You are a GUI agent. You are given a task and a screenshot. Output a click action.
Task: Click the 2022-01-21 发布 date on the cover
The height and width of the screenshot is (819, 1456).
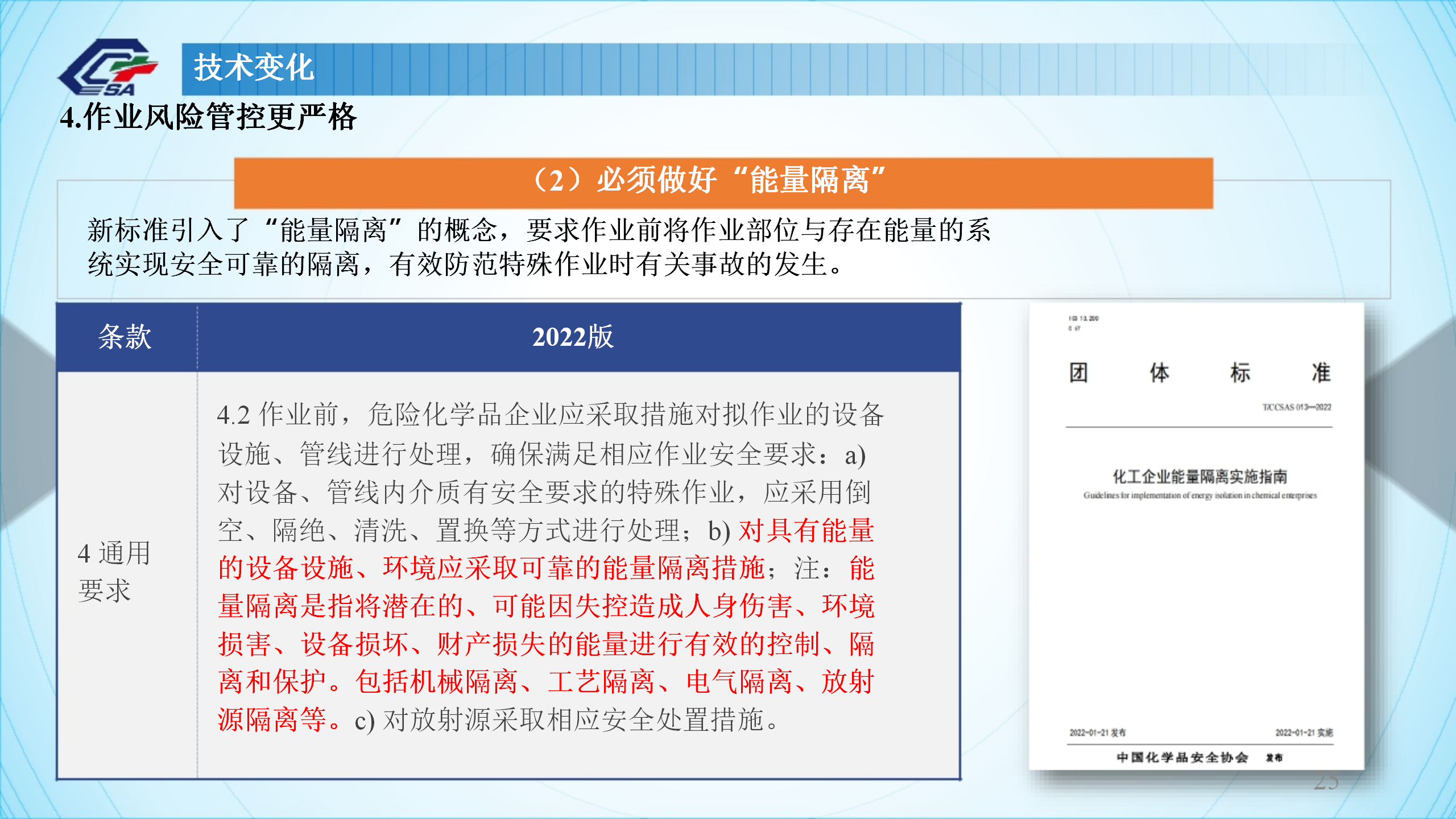click(x=1097, y=733)
